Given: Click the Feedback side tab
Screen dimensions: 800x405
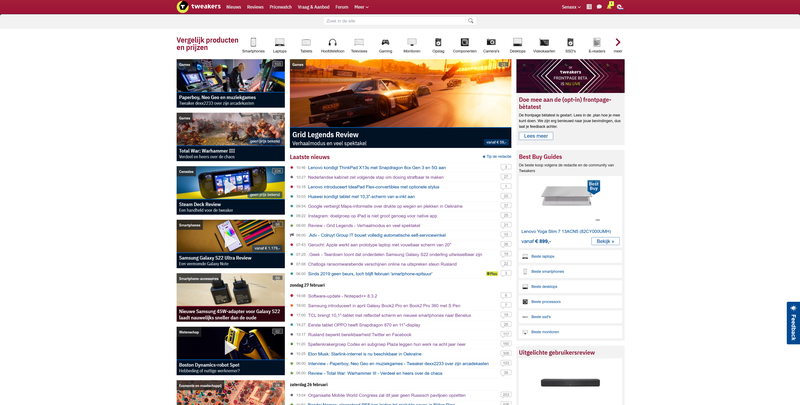Looking at the screenshot, I should pyautogui.click(x=793, y=323).
